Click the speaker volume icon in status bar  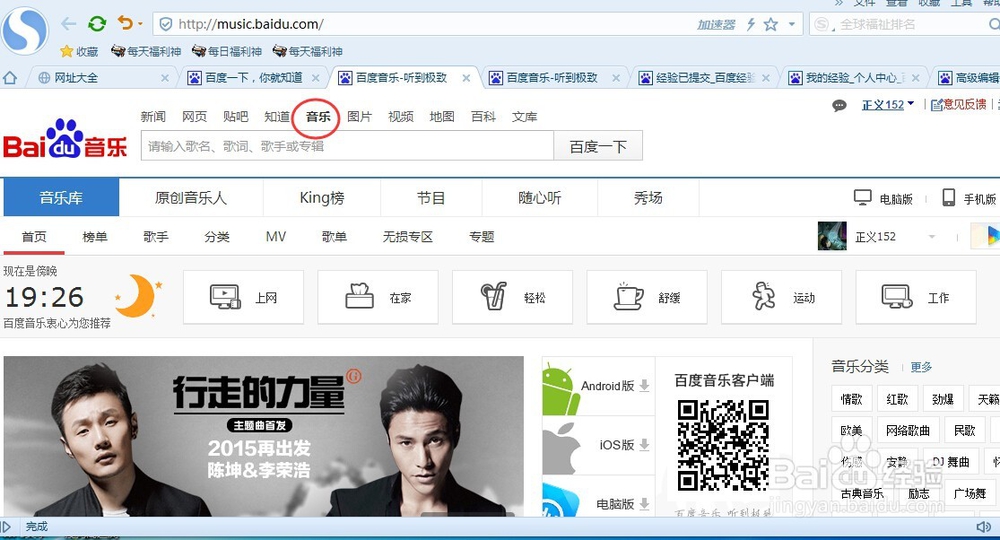pyautogui.click(x=983, y=527)
